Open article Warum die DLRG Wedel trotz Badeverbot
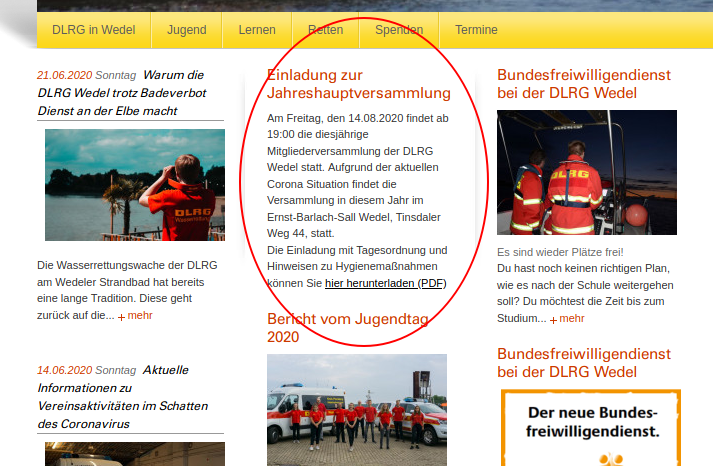 122,93
